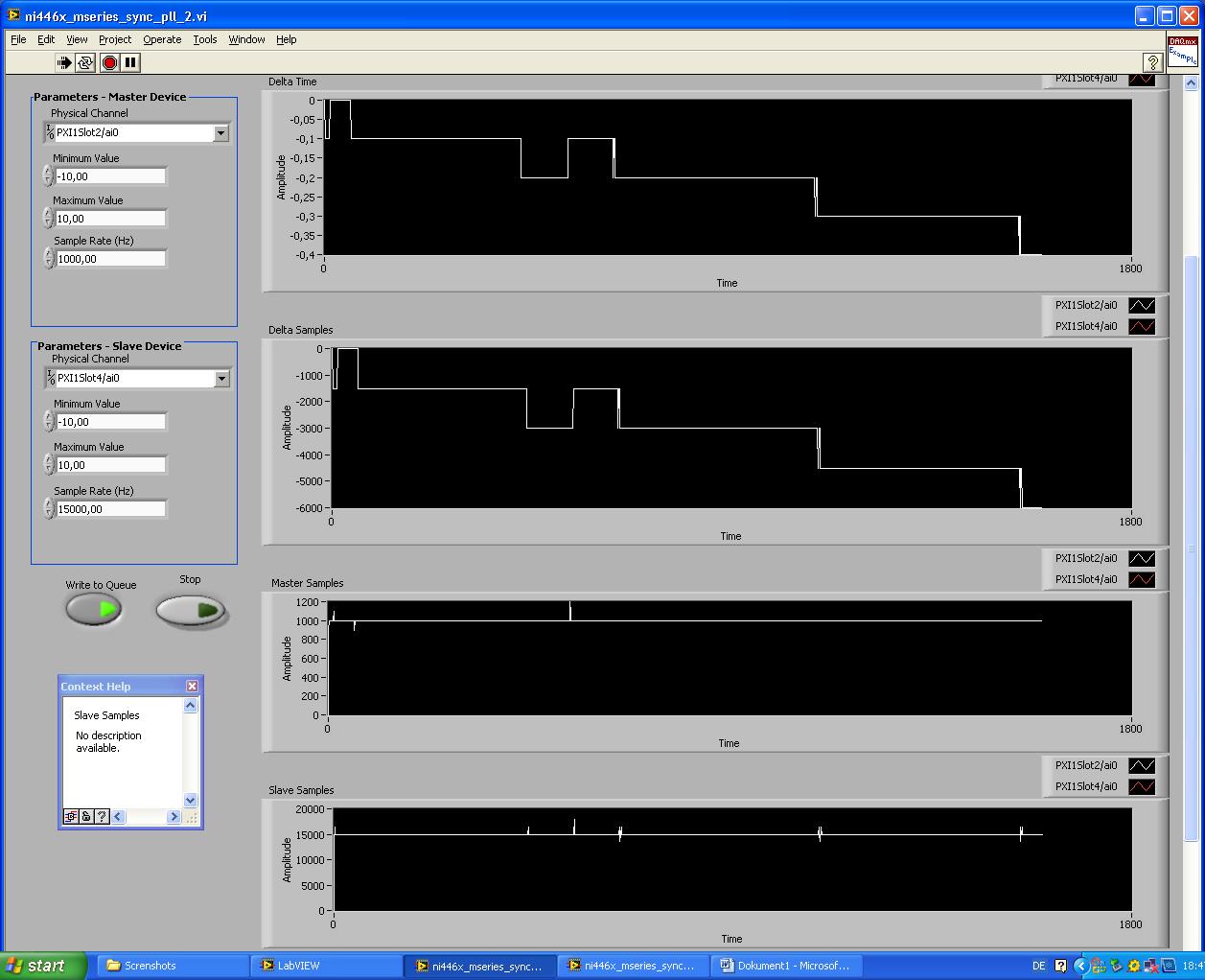Click the stepper beside Master Sample Rate
This screenshot has width=1205, height=980.
coord(48,259)
